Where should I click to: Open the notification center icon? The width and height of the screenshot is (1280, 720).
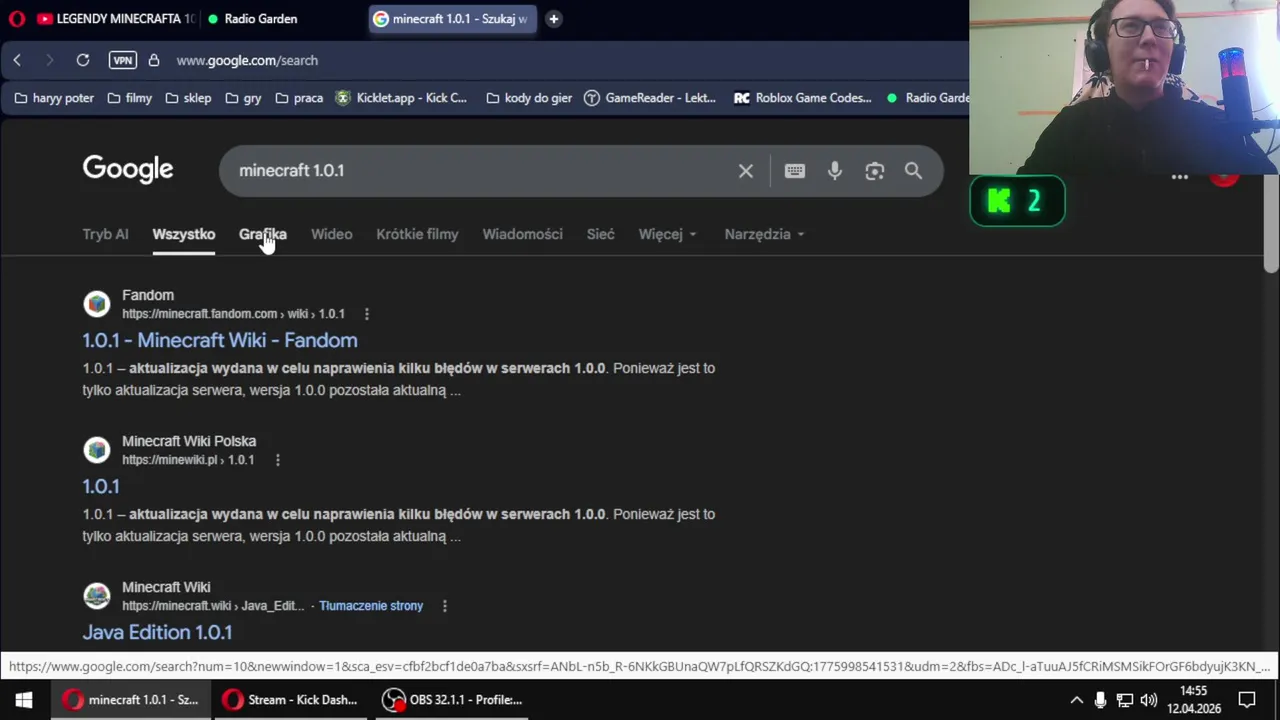[x=1247, y=700]
